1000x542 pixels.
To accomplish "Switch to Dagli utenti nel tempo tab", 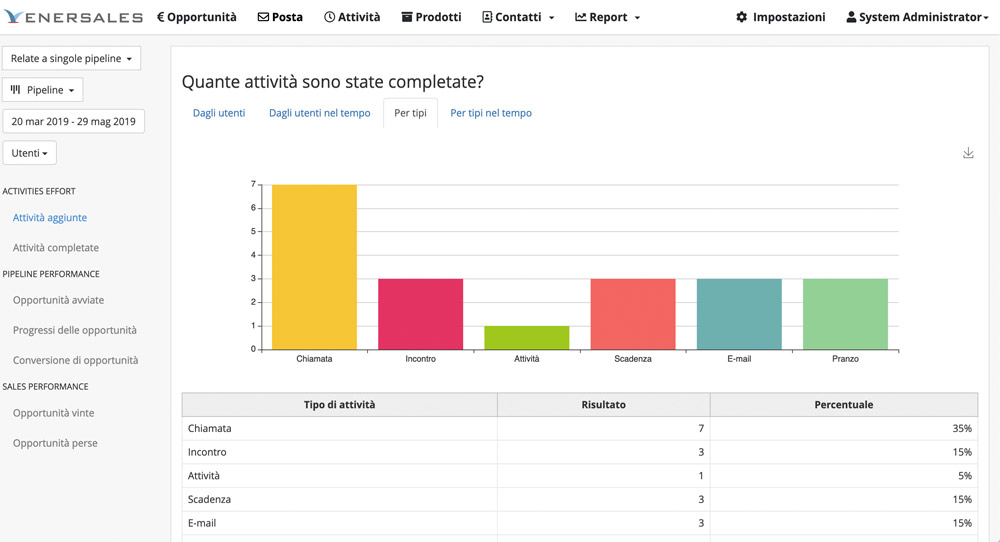I will click(x=320, y=113).
